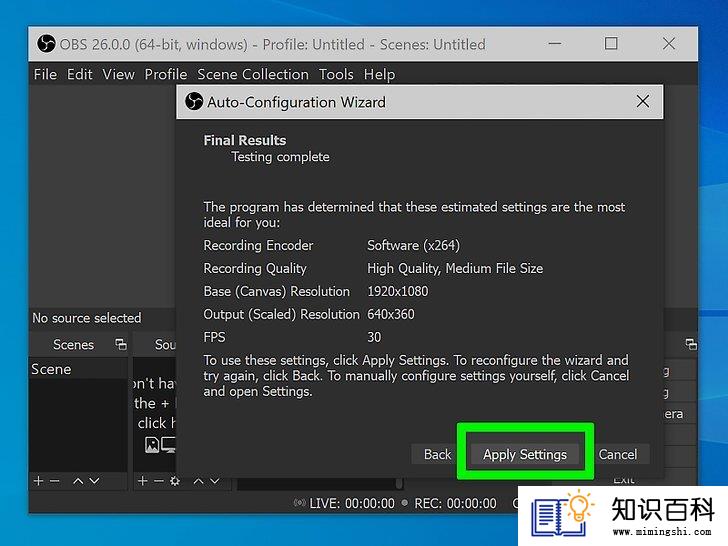
Task: Remove source with minus icon
Action: point(158,481)
